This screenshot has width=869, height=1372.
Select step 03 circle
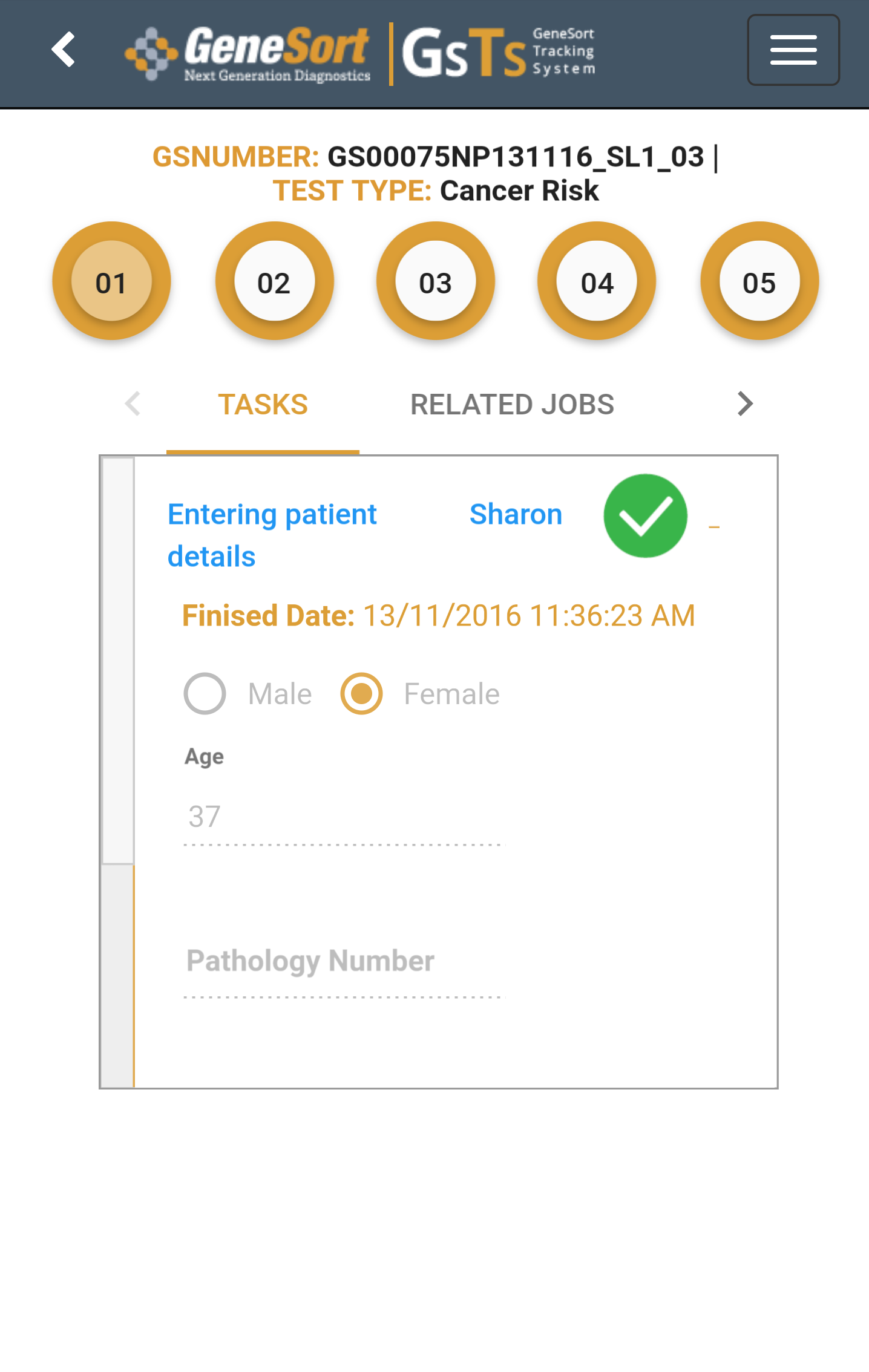coord(436,281)
